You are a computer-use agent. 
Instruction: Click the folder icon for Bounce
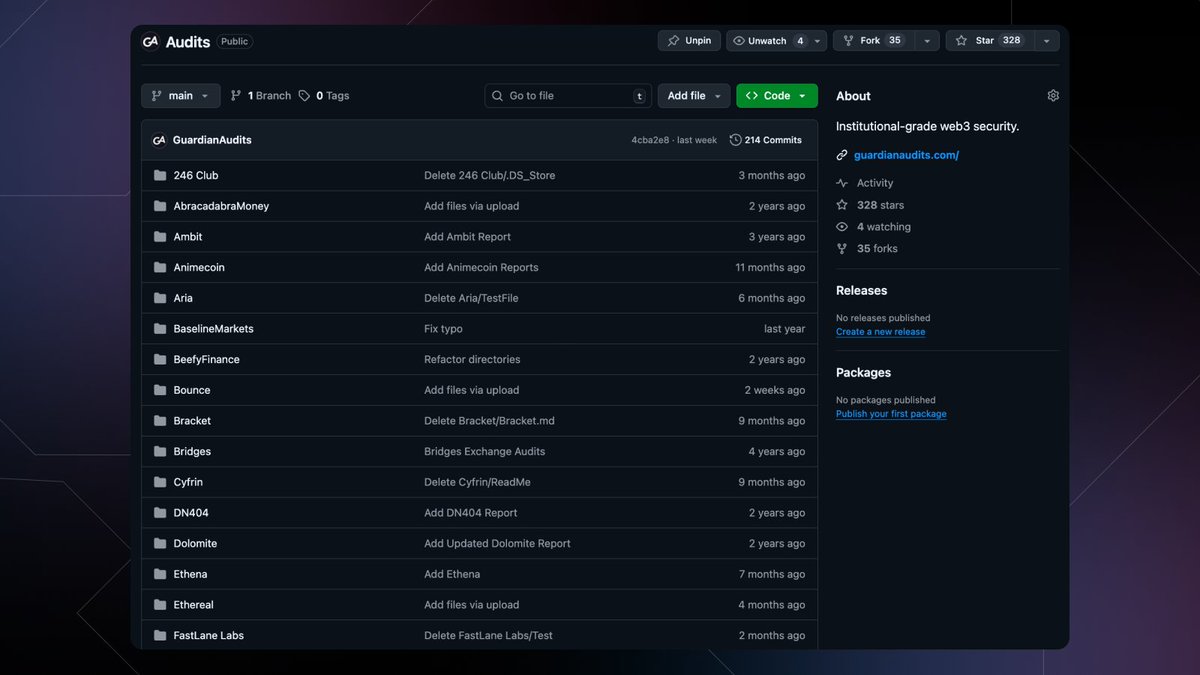point(160,390)
